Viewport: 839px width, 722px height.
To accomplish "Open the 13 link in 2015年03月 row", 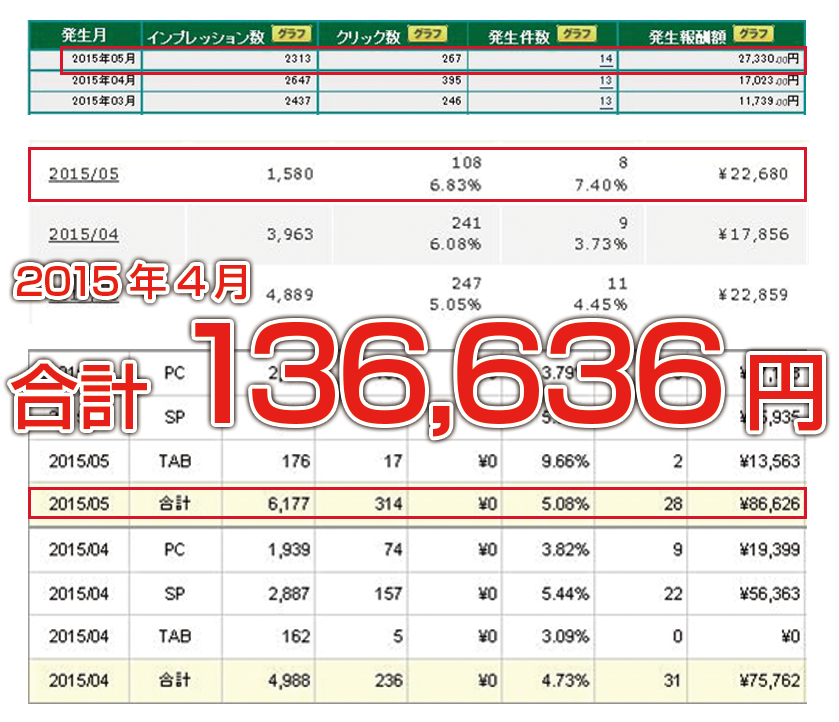I will [x=605, y=102].
